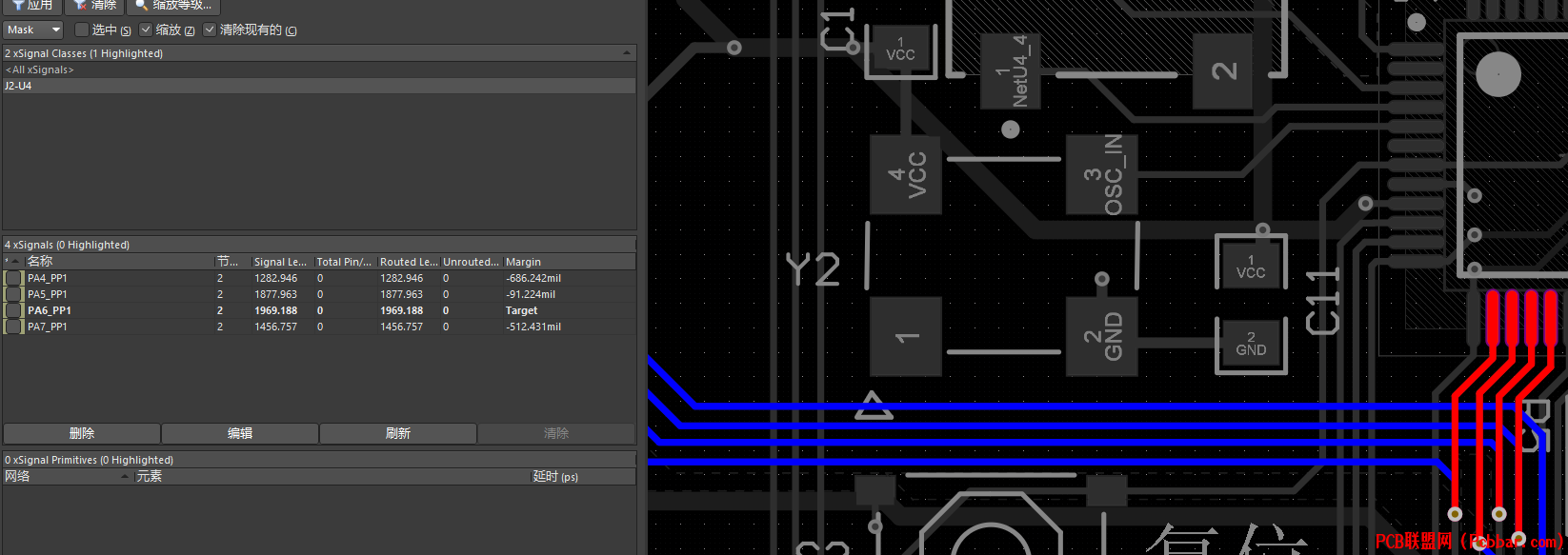
Task: Sort by the Margin column header
Action: [569, 262]
